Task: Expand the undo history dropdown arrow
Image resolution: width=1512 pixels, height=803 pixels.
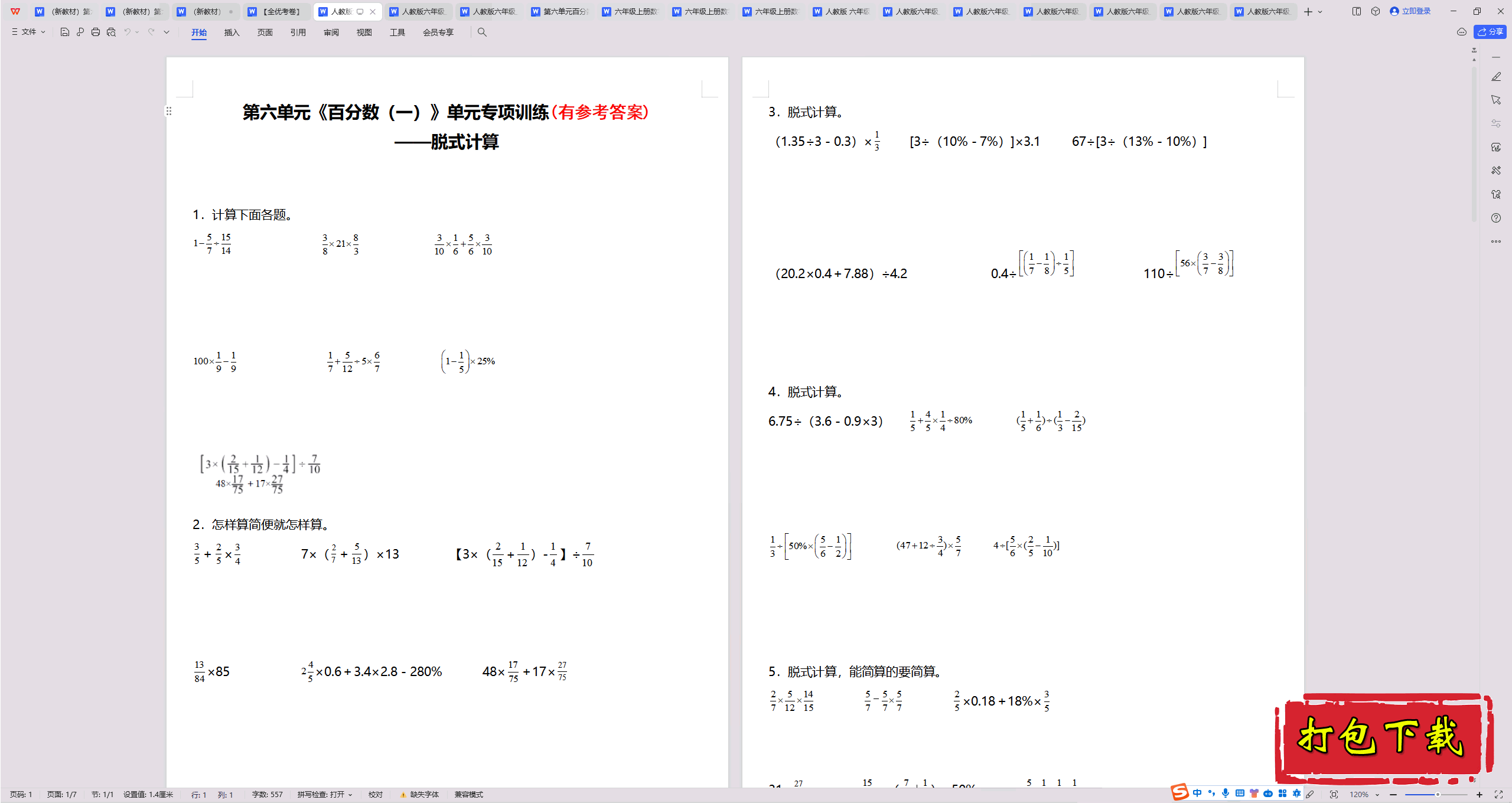Action: 137,32
